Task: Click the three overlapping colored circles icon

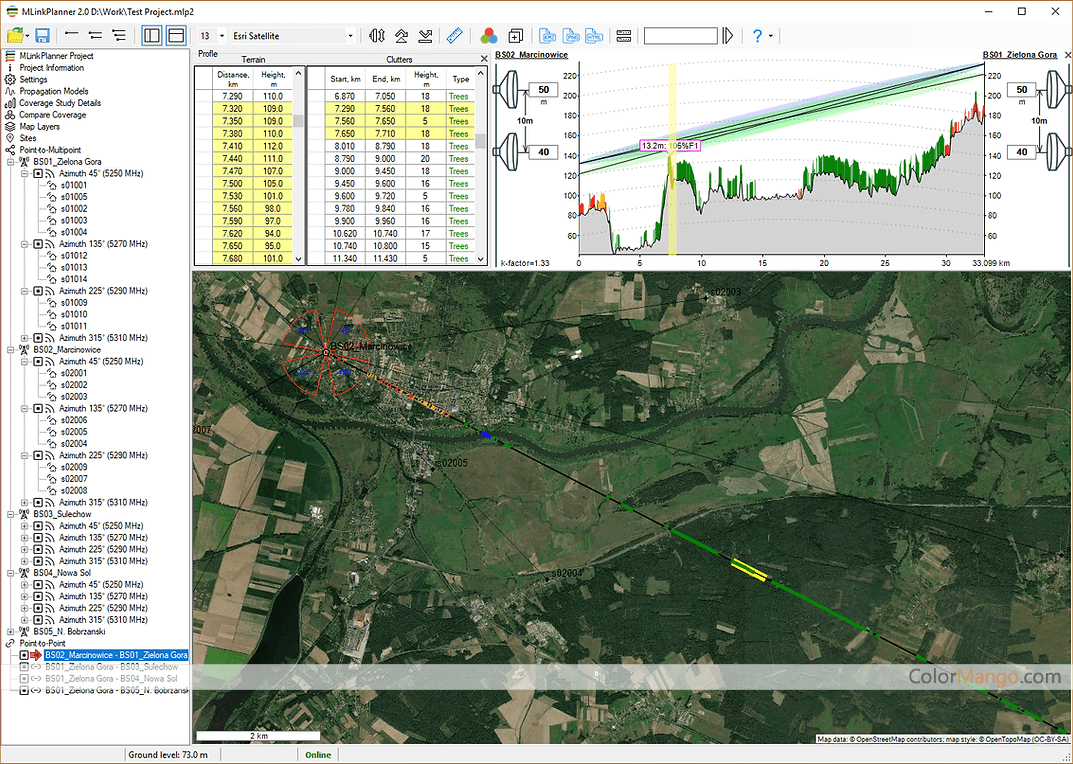Action: (x=489, y=35)
